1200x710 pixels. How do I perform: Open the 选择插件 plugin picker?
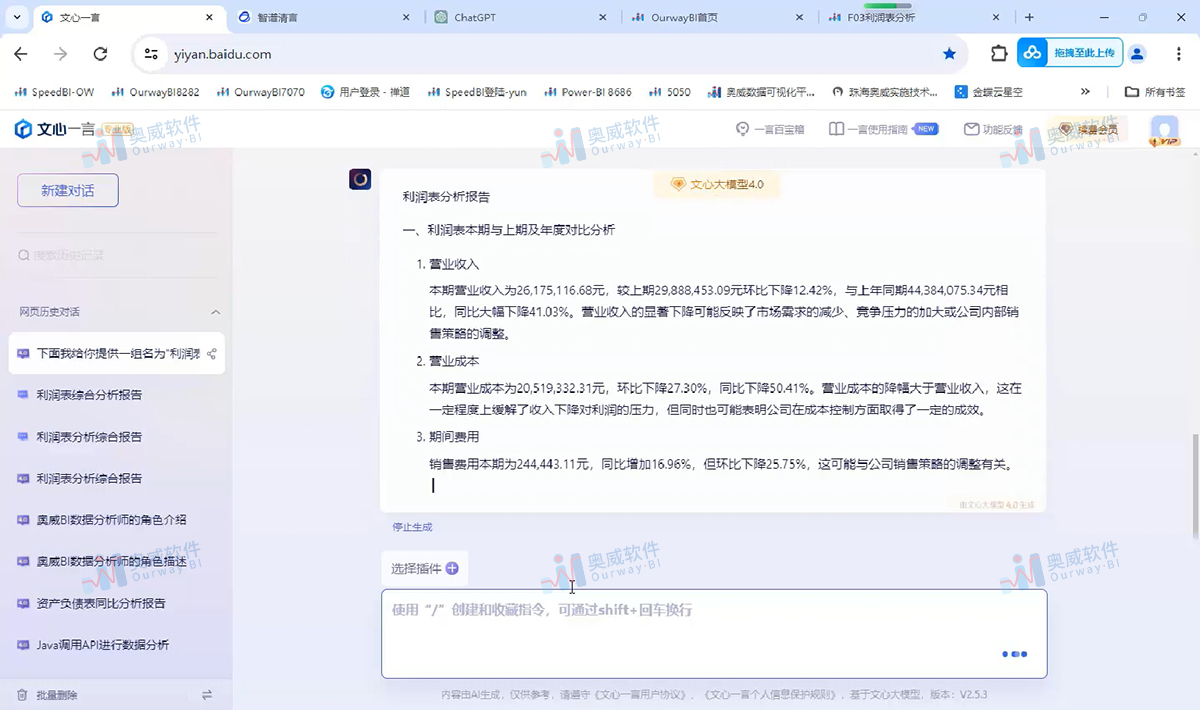pyautogui.click(x=421, y=567)
